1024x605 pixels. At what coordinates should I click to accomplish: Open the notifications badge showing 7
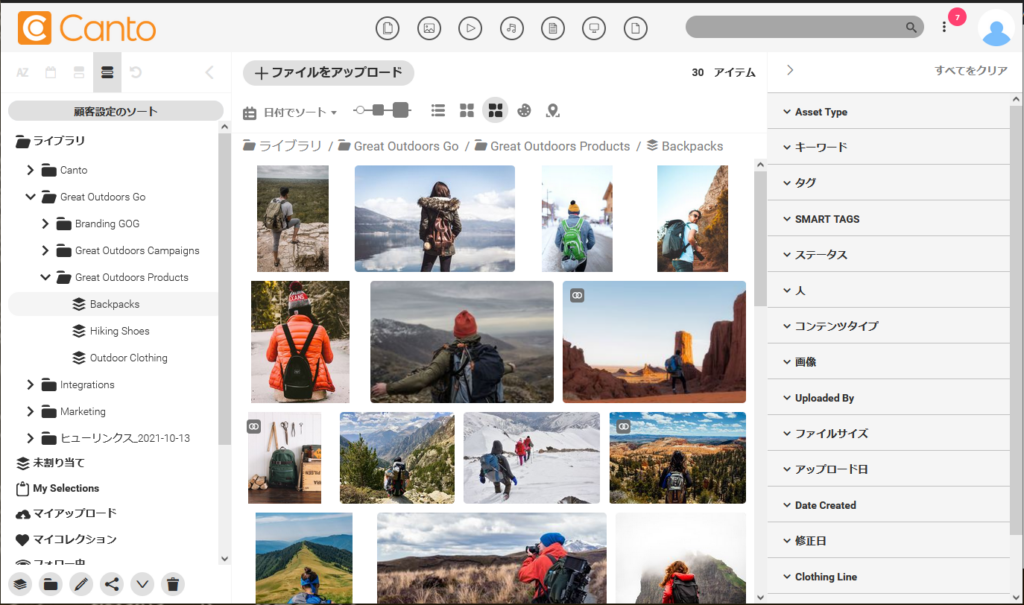point(956,18)
